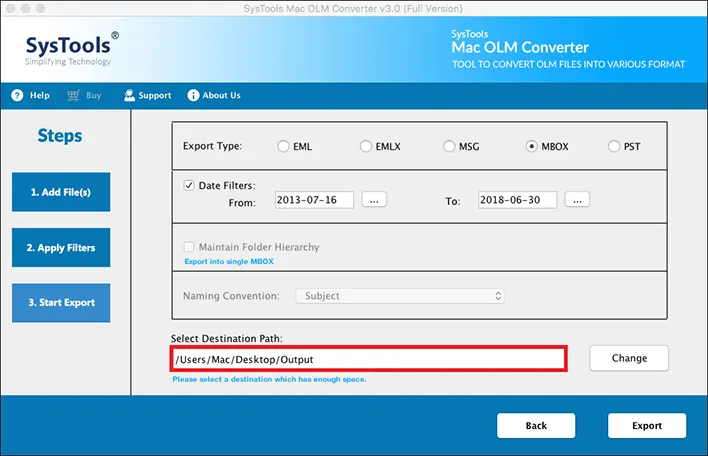Expand the Naming Convention Subject dropdown

pyautogui.click(x=400, y=296)
